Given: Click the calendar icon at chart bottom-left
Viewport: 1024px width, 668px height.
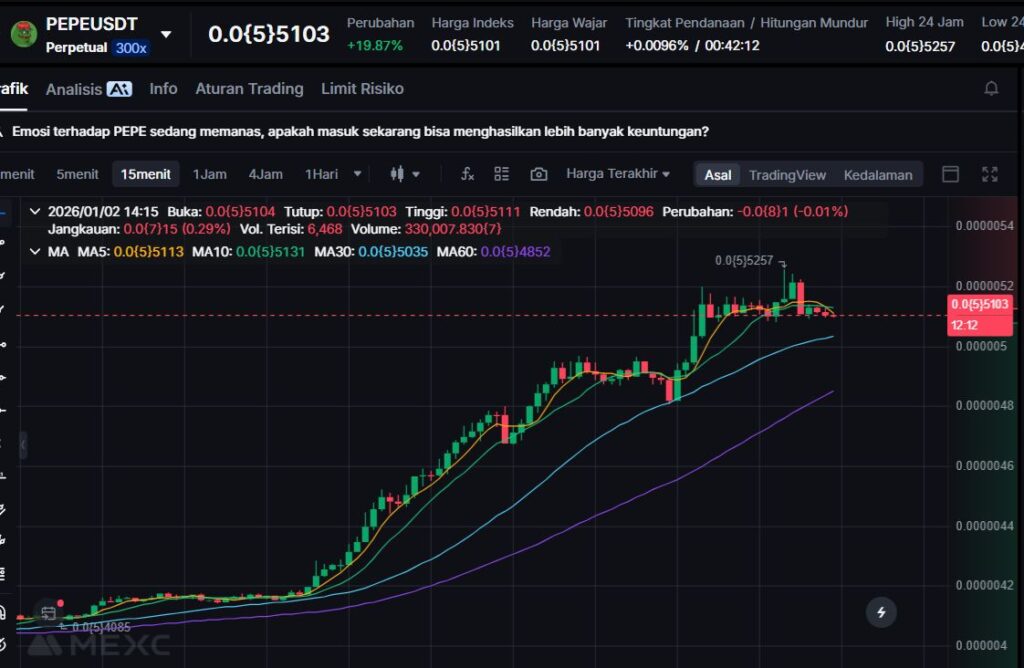Looking at the screenshot, I should click(x=47, y=613).
